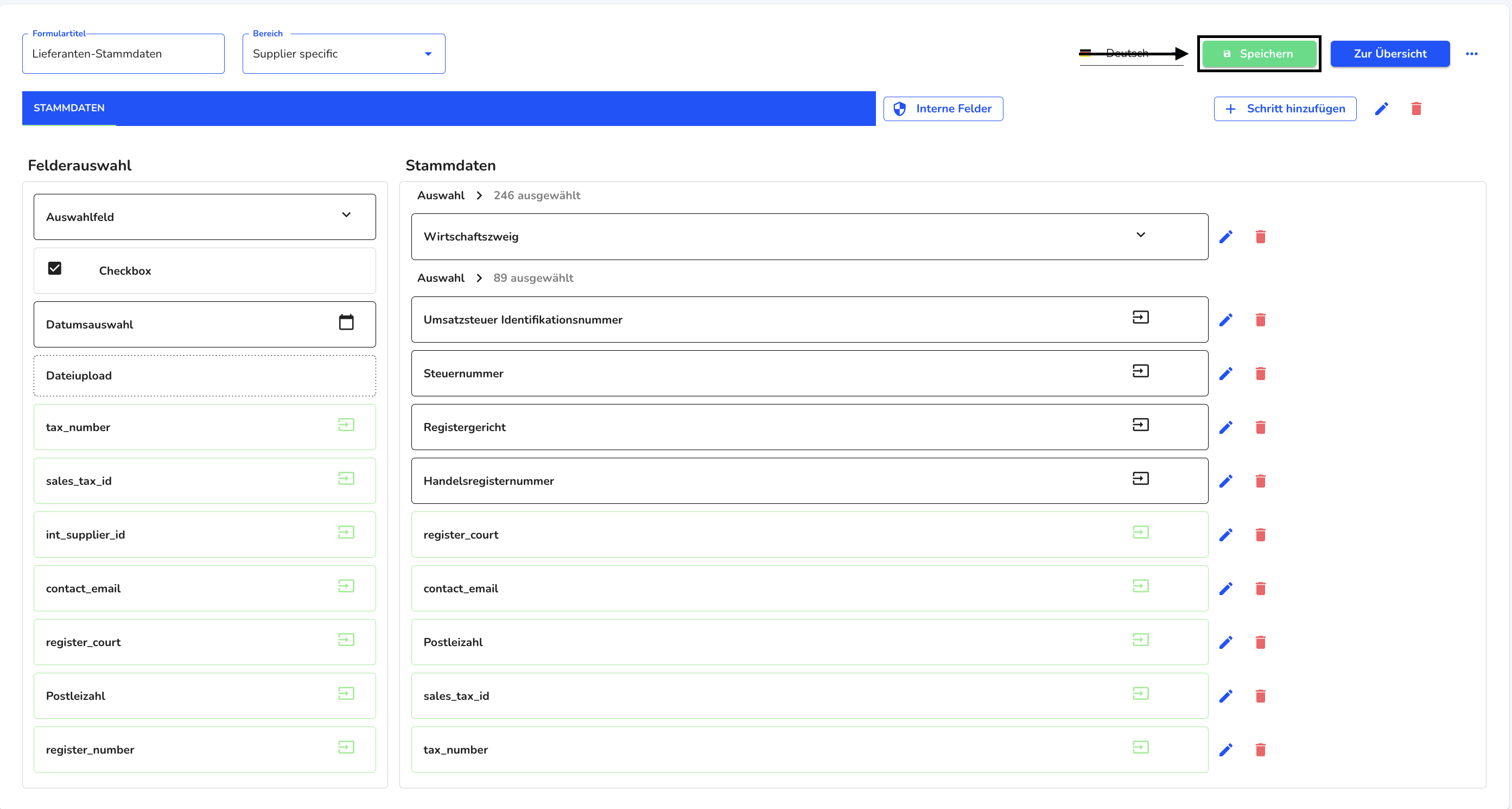Delete the STAMMDATEN step with trash icon

click(1416, 109)
